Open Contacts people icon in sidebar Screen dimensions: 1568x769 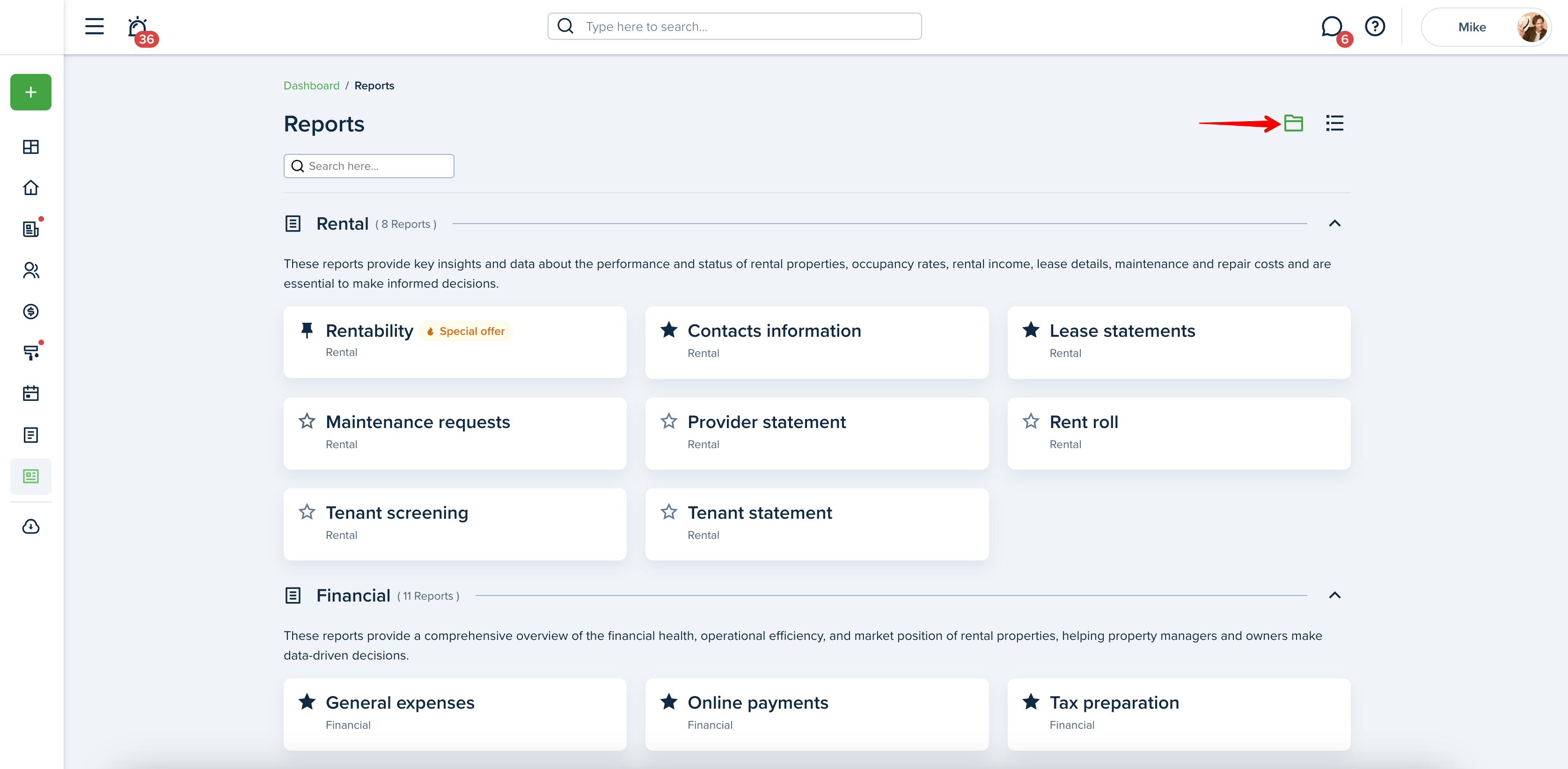pos(31,270)
